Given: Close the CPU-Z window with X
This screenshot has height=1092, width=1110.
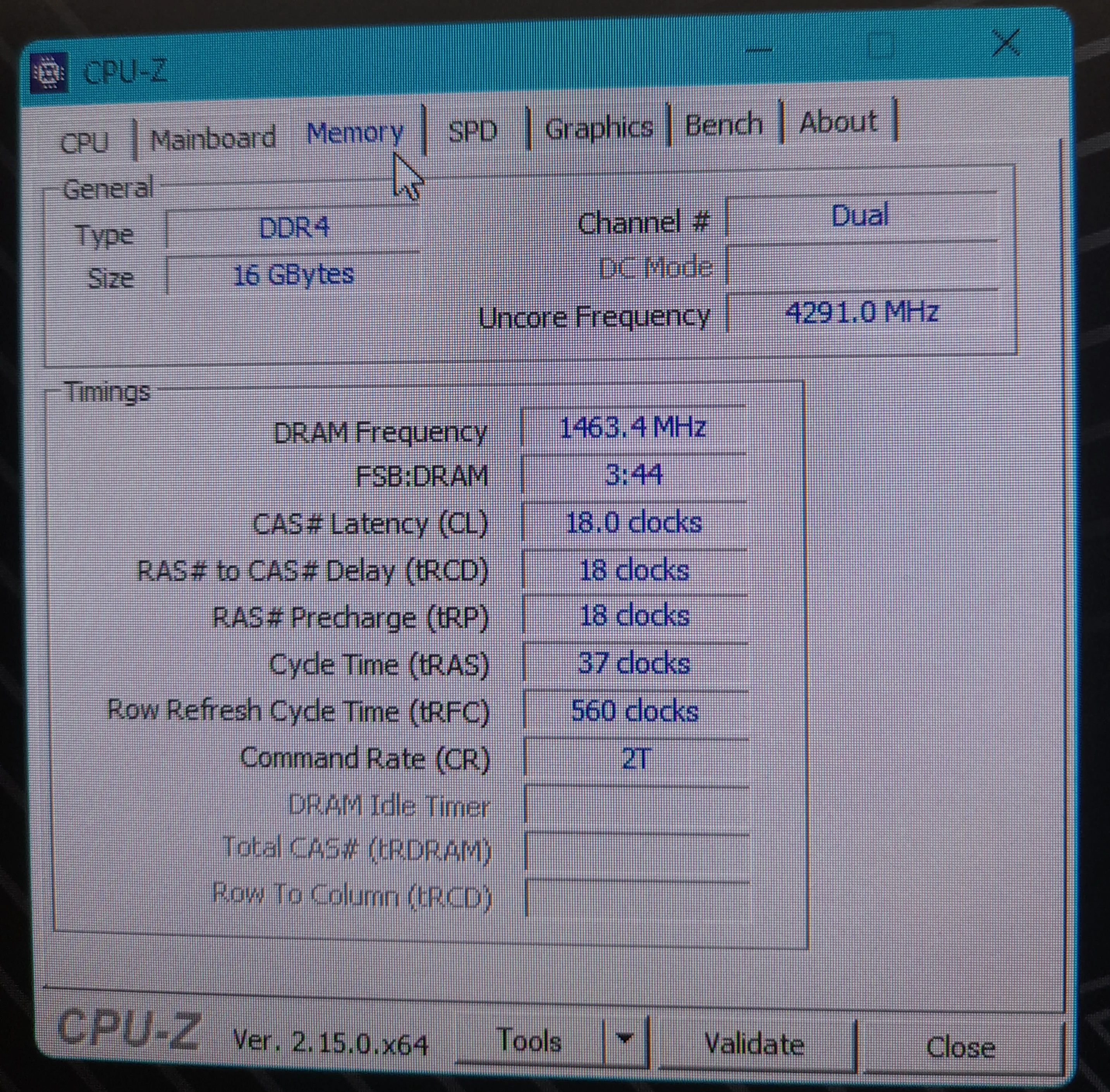Looking at the screenshot, I should coord(1006,44).
